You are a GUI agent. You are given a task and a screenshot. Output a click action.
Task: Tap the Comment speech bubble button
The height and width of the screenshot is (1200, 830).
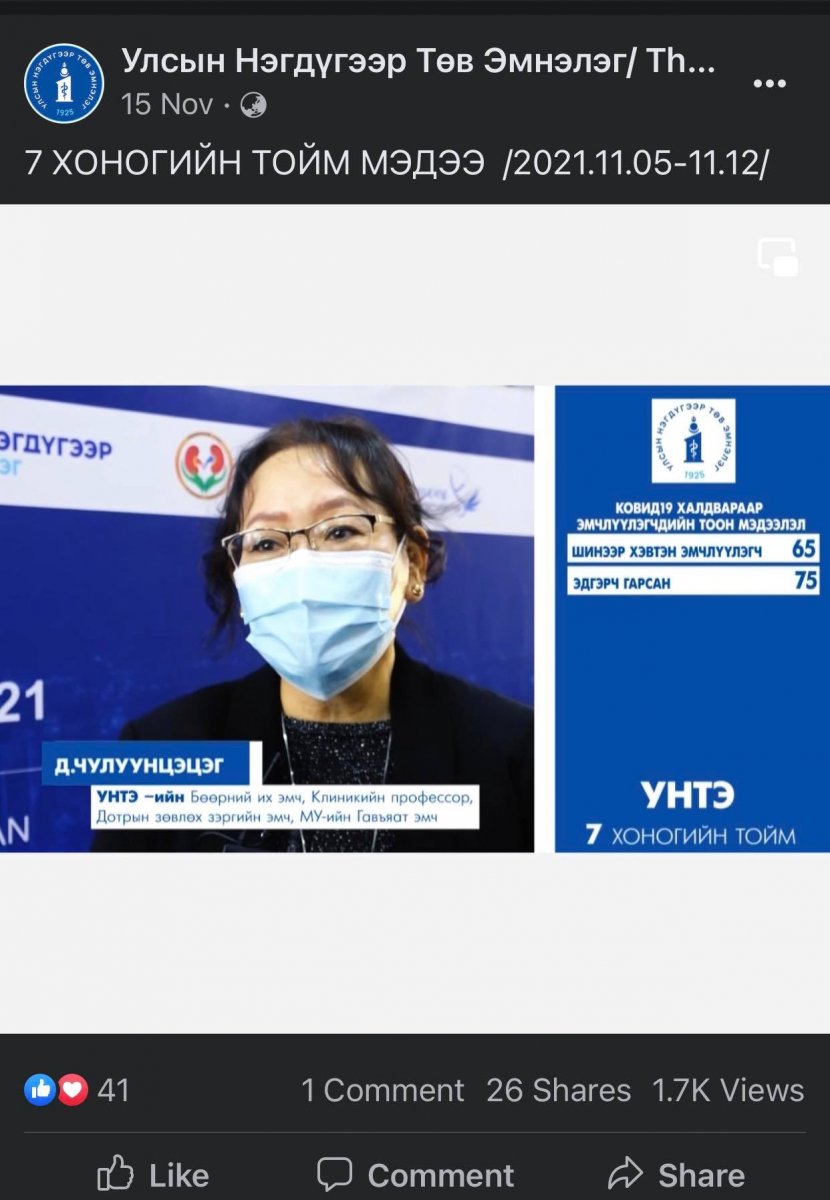pyautogui.click(x=415, y=1174)
